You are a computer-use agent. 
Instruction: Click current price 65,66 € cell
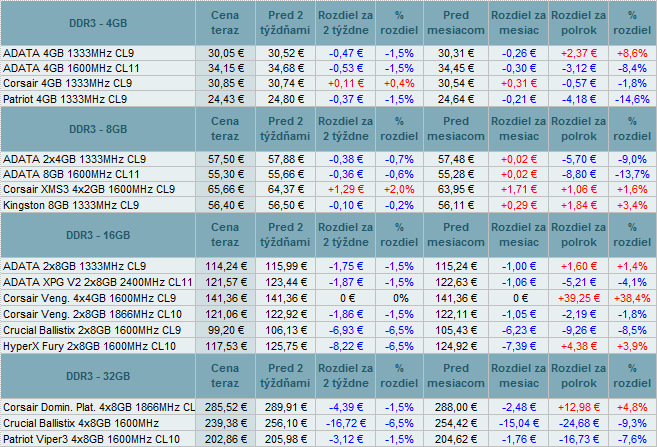(x=226, y=189)
